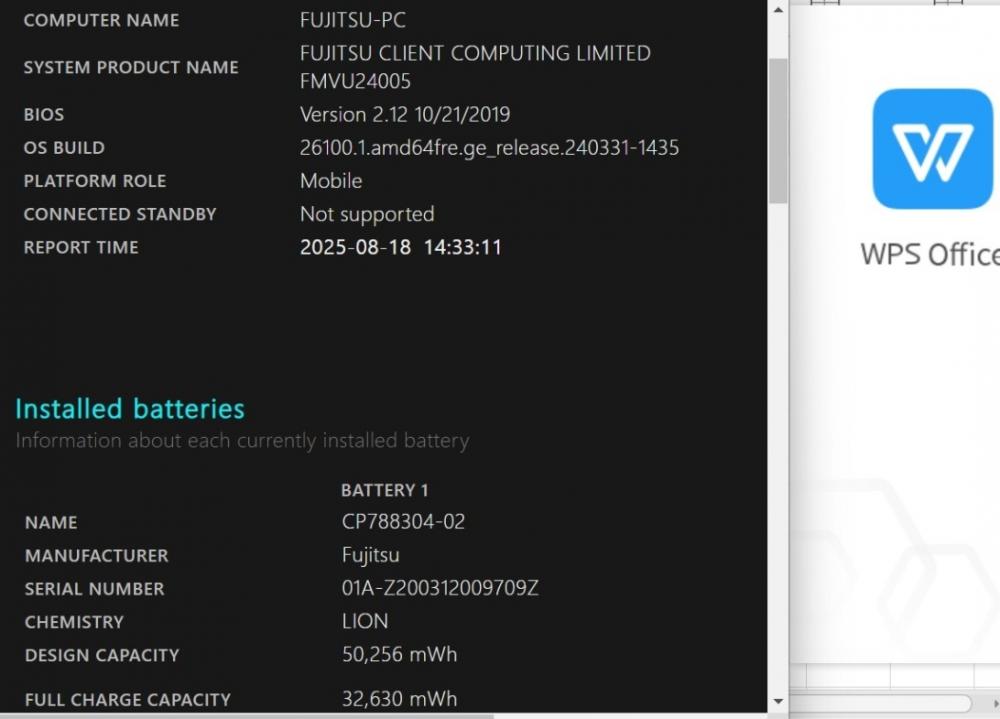This screenshot has width=1000, height=719.
Task: Click the SERIAL NUMBER label
Action: (94, 589)
